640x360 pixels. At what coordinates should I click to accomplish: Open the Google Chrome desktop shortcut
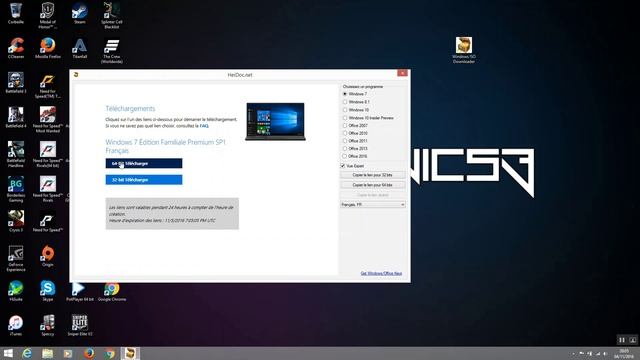click(111, 291)
